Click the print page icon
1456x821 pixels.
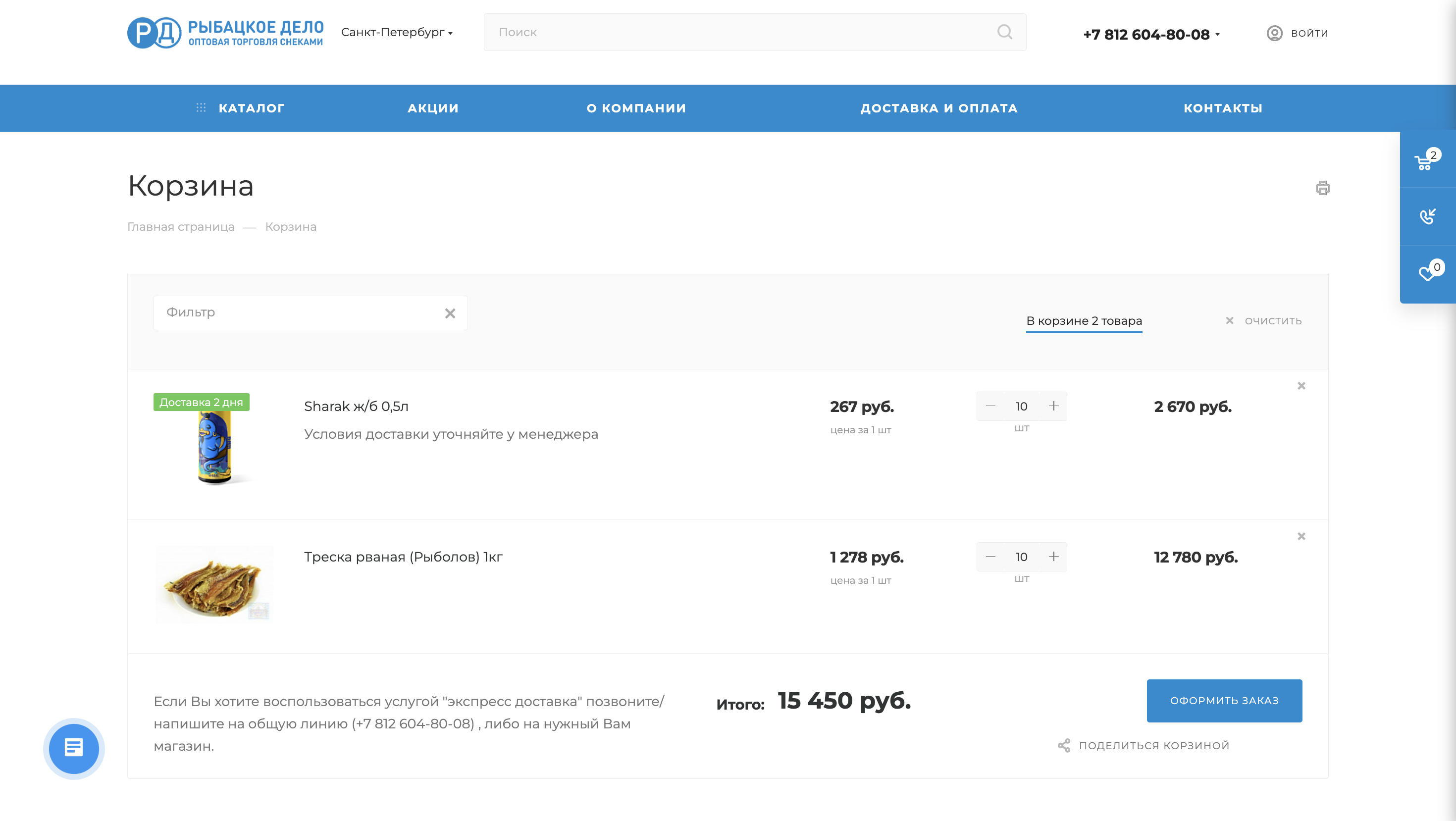coord(1323,188)
